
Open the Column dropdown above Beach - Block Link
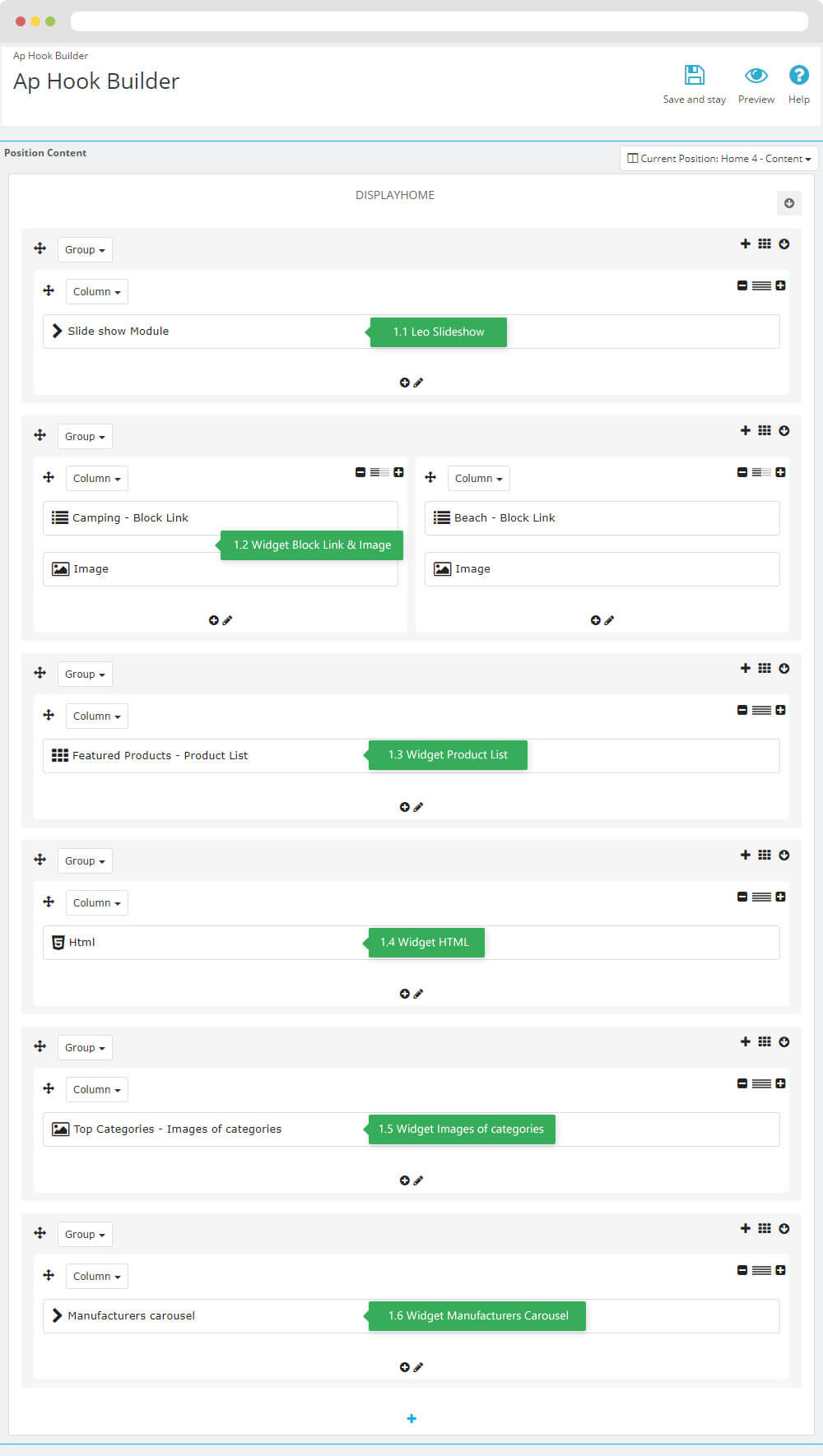(478, 478)
